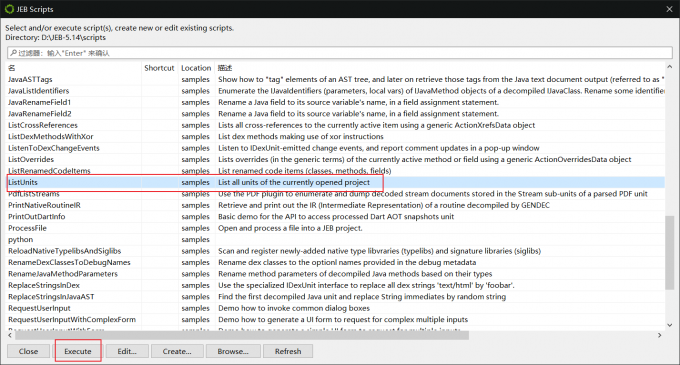
Task: Select the python entry
Action: tap(20, 239)
